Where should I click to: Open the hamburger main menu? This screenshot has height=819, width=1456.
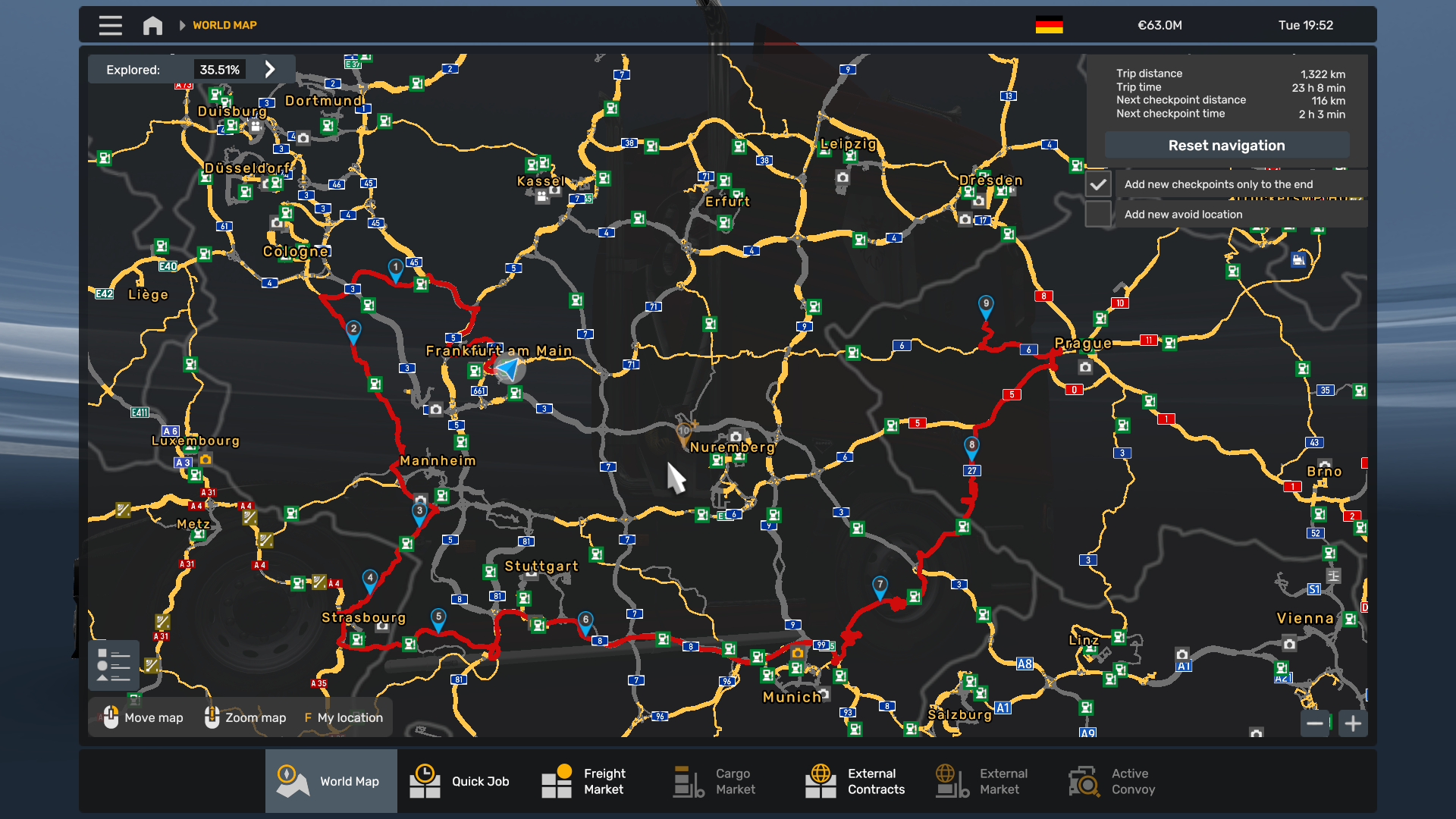[x=110, y=25]
